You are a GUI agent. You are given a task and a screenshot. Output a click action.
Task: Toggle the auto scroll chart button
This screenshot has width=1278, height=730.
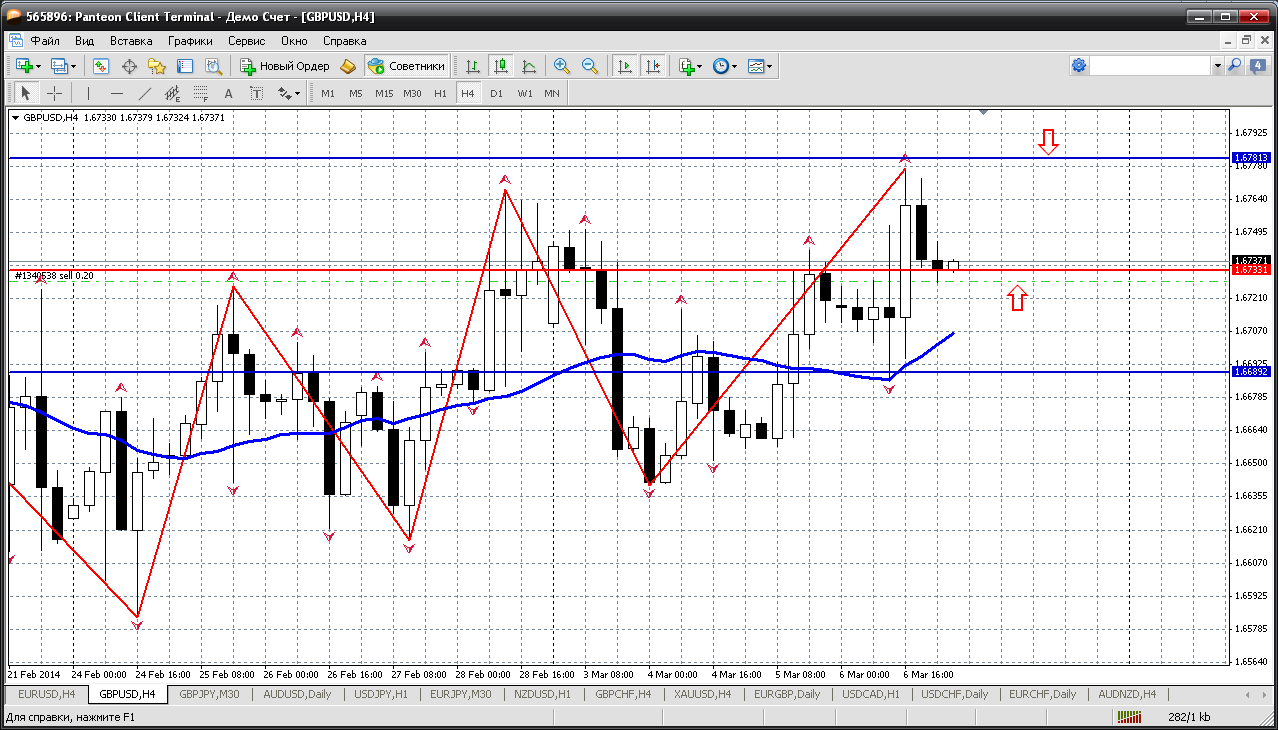click(x=625, y=66)
